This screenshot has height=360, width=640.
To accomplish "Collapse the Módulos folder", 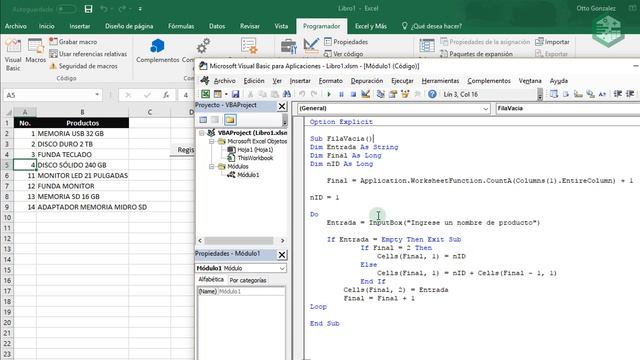I will pos(211,167).
